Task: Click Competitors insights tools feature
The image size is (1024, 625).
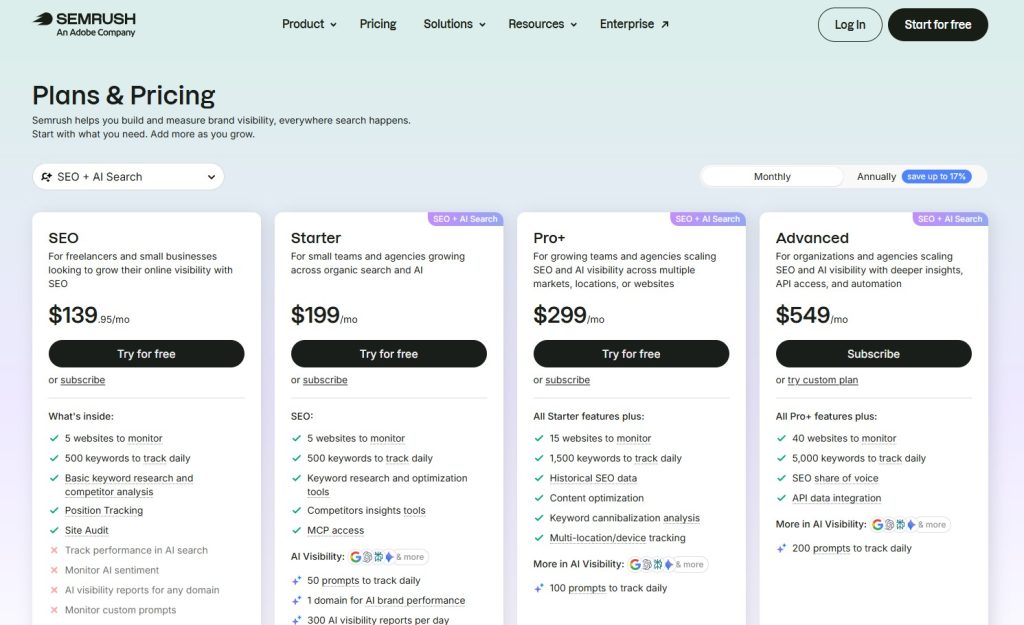Action: 366,511
